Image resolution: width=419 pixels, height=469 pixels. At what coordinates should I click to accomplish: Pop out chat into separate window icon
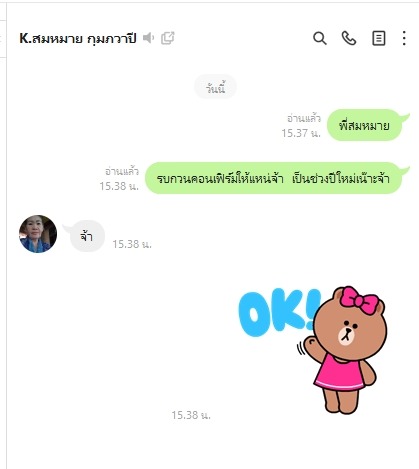[168, 38]
